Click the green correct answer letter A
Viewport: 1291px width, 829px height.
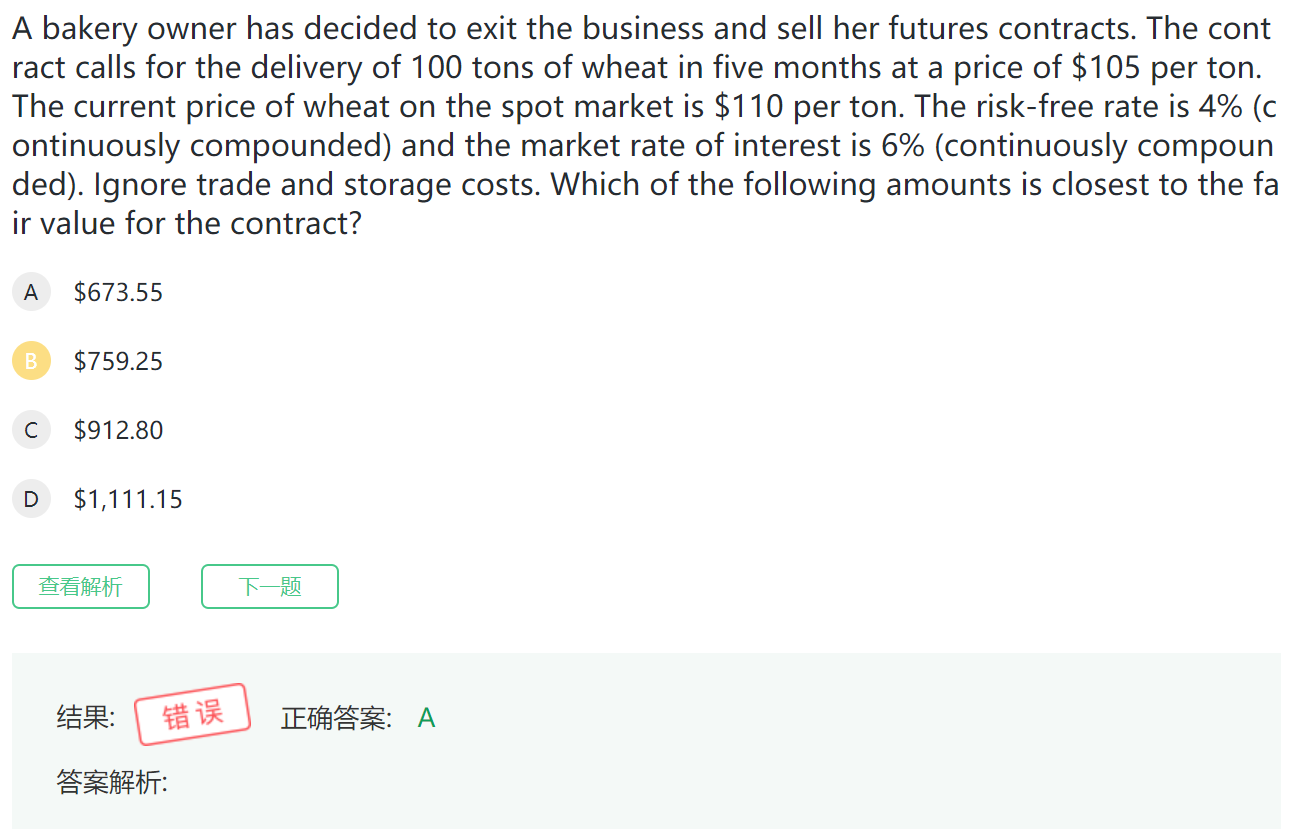(426, 718)
